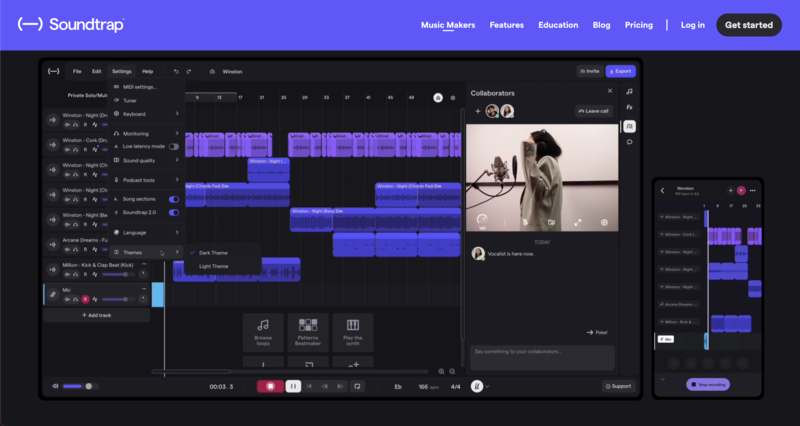
Task: Open Browse loops tile
Action: point(263,333)
